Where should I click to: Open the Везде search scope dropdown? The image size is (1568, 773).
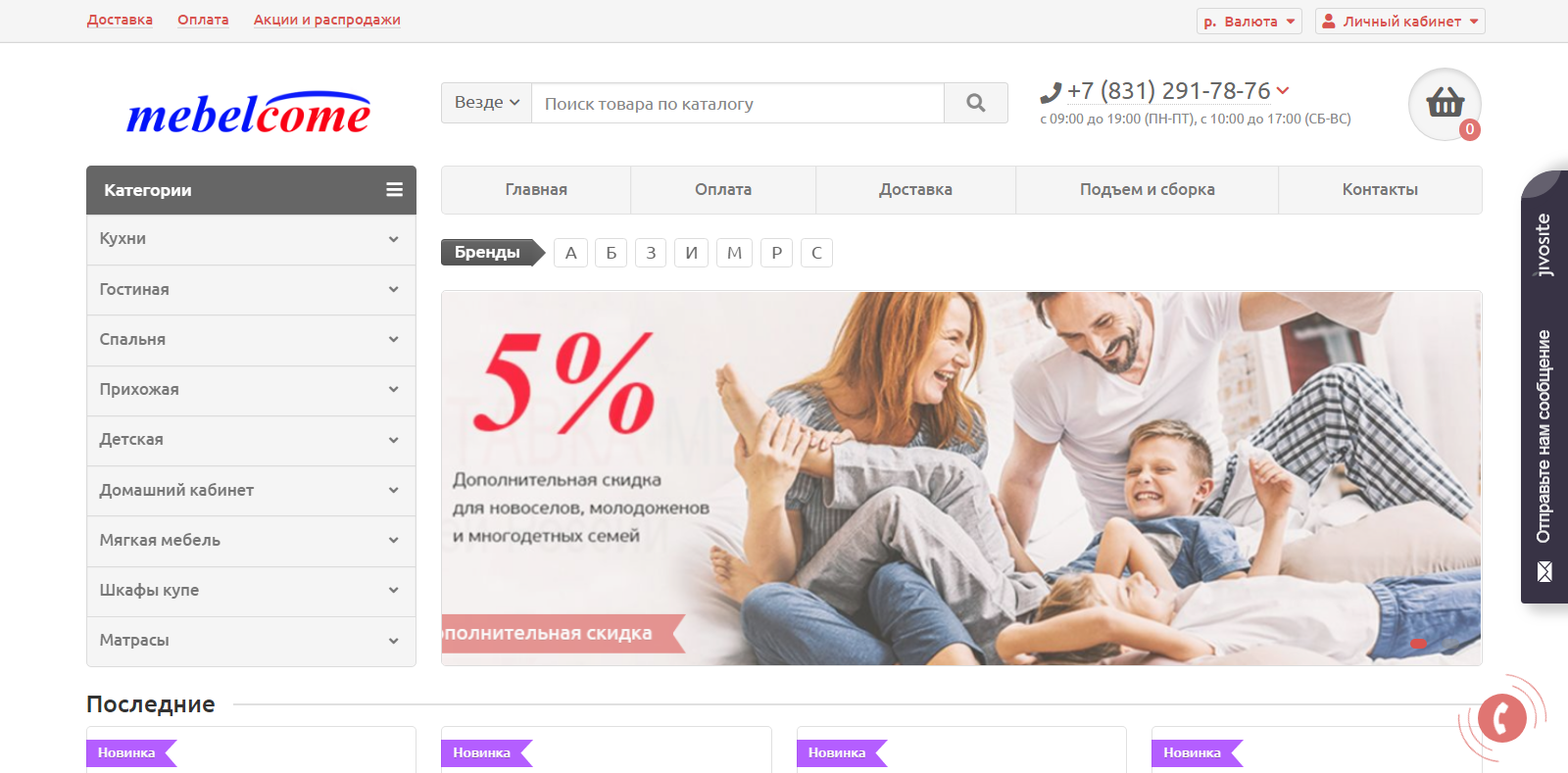tap(487, 103)
